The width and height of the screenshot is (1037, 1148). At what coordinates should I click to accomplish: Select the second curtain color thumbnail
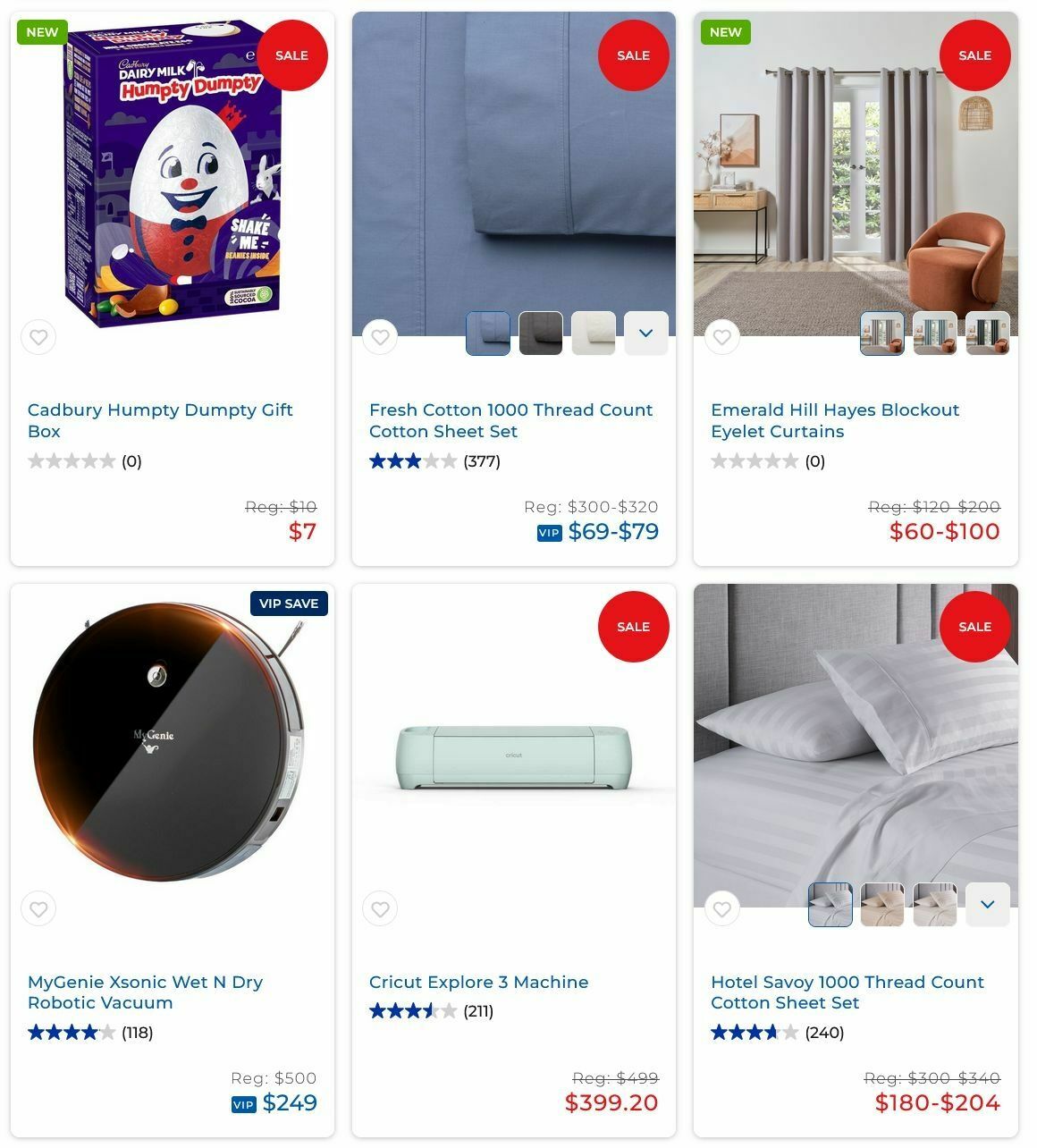[x=935, y=333]
